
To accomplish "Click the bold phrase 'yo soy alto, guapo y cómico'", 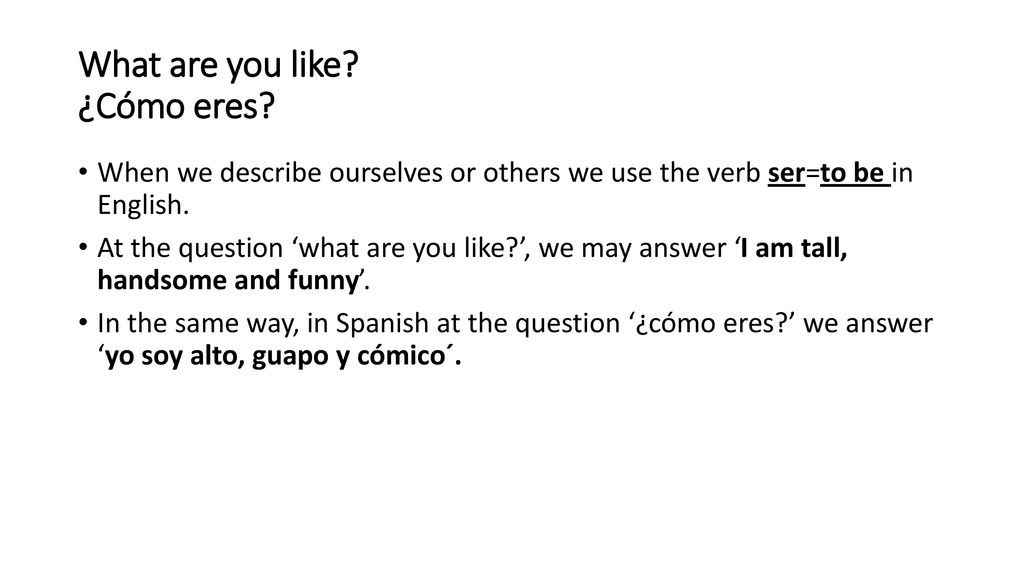I will (x=275, y=356).
